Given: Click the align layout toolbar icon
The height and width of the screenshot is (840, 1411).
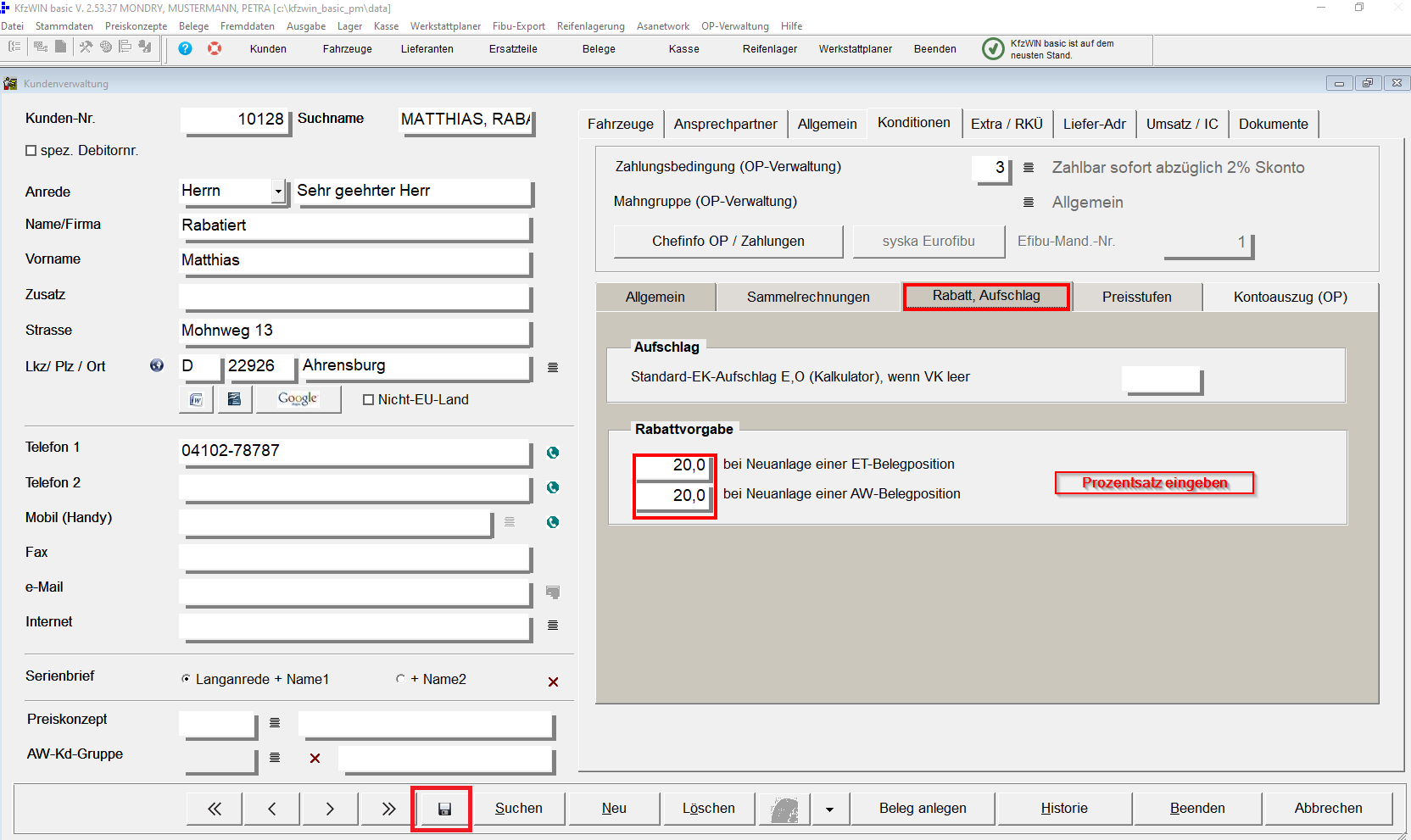Looking at the screenshot, I should pyautogui.click(x=125, y=47).
